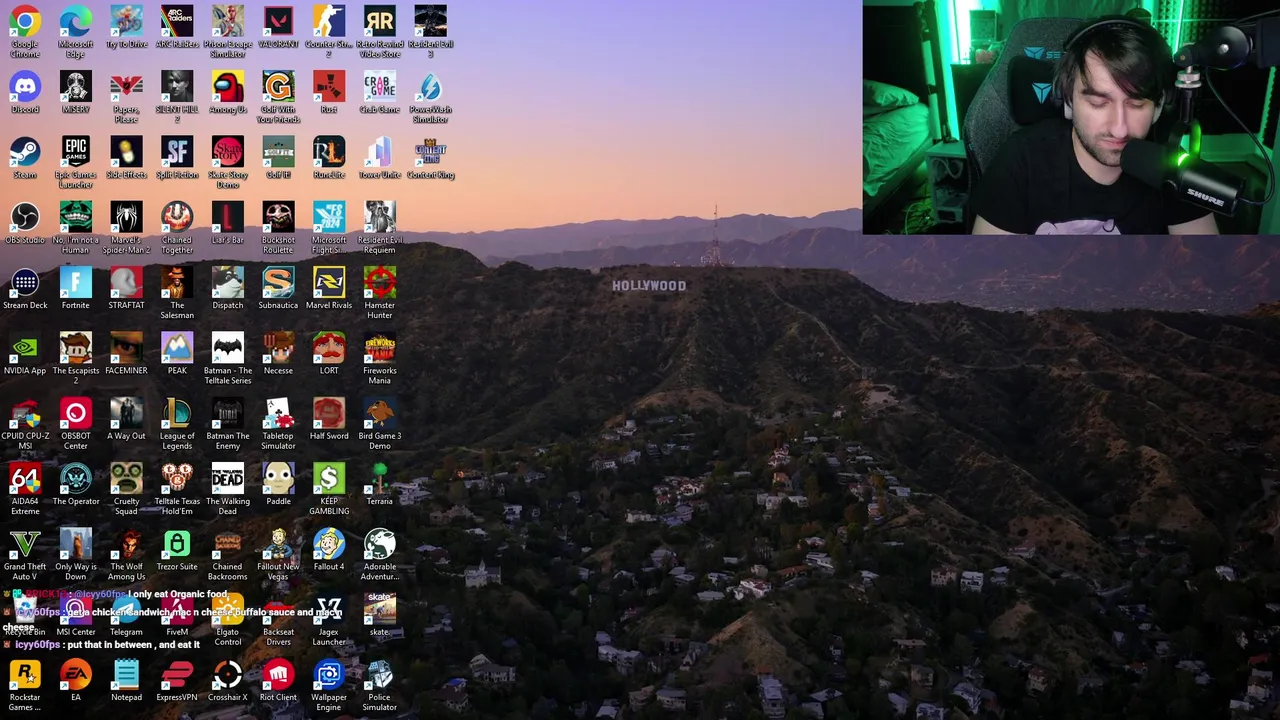Click the Dispatch game icon
This screenshot has width=1280, height=720.
228,282
